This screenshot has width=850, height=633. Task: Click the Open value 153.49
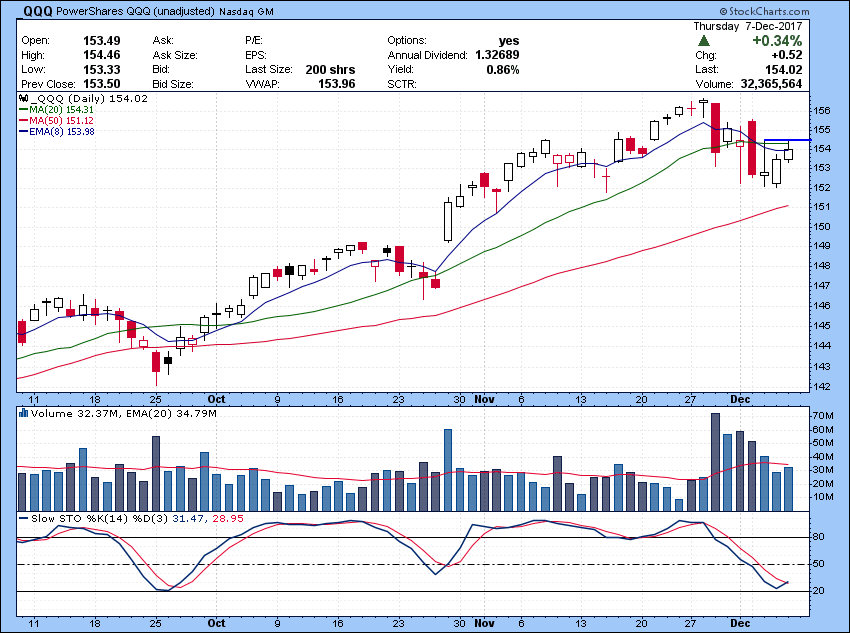click(x=101, y=41)
